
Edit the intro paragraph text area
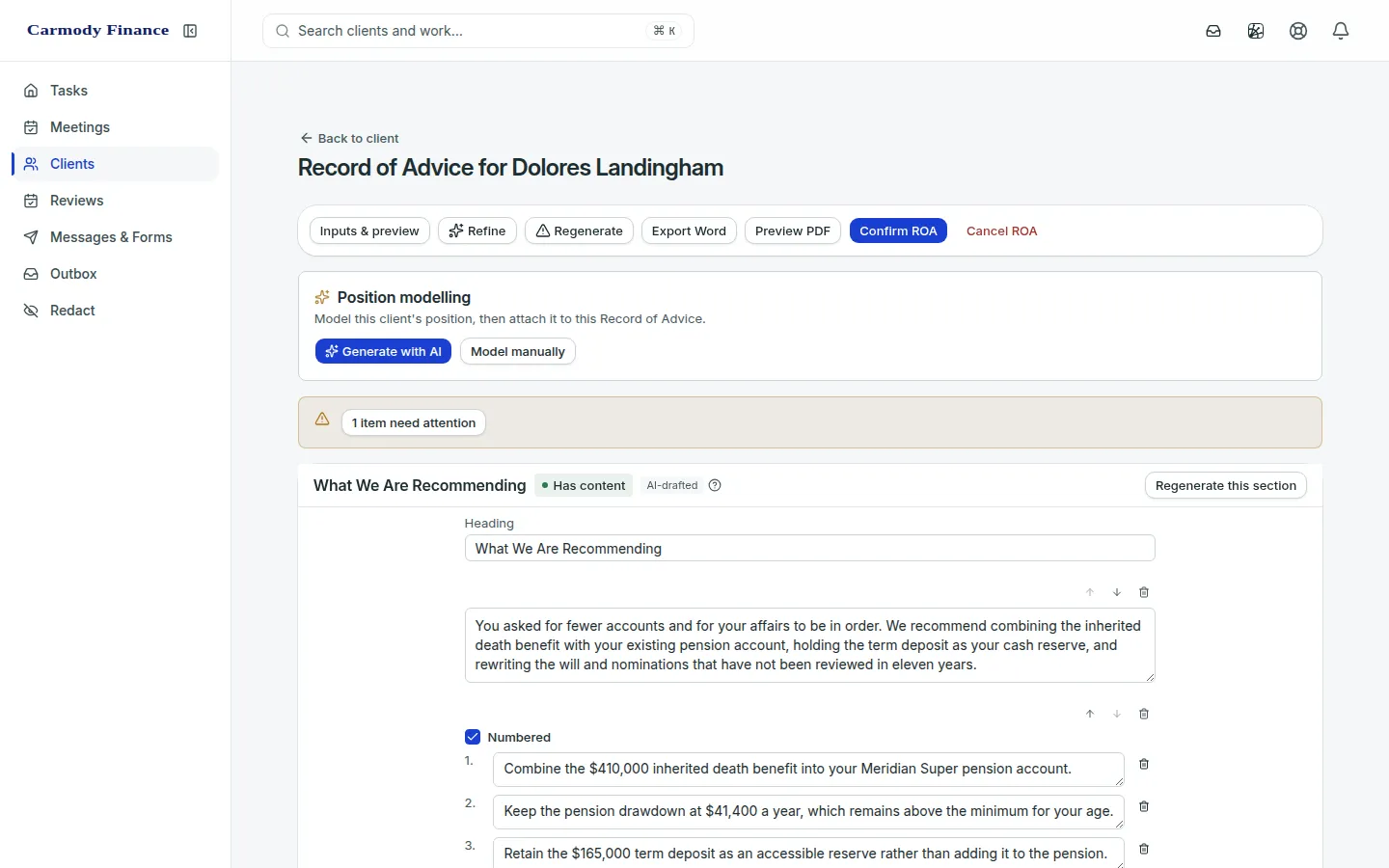pyautogui.click(x=810, y=645)
